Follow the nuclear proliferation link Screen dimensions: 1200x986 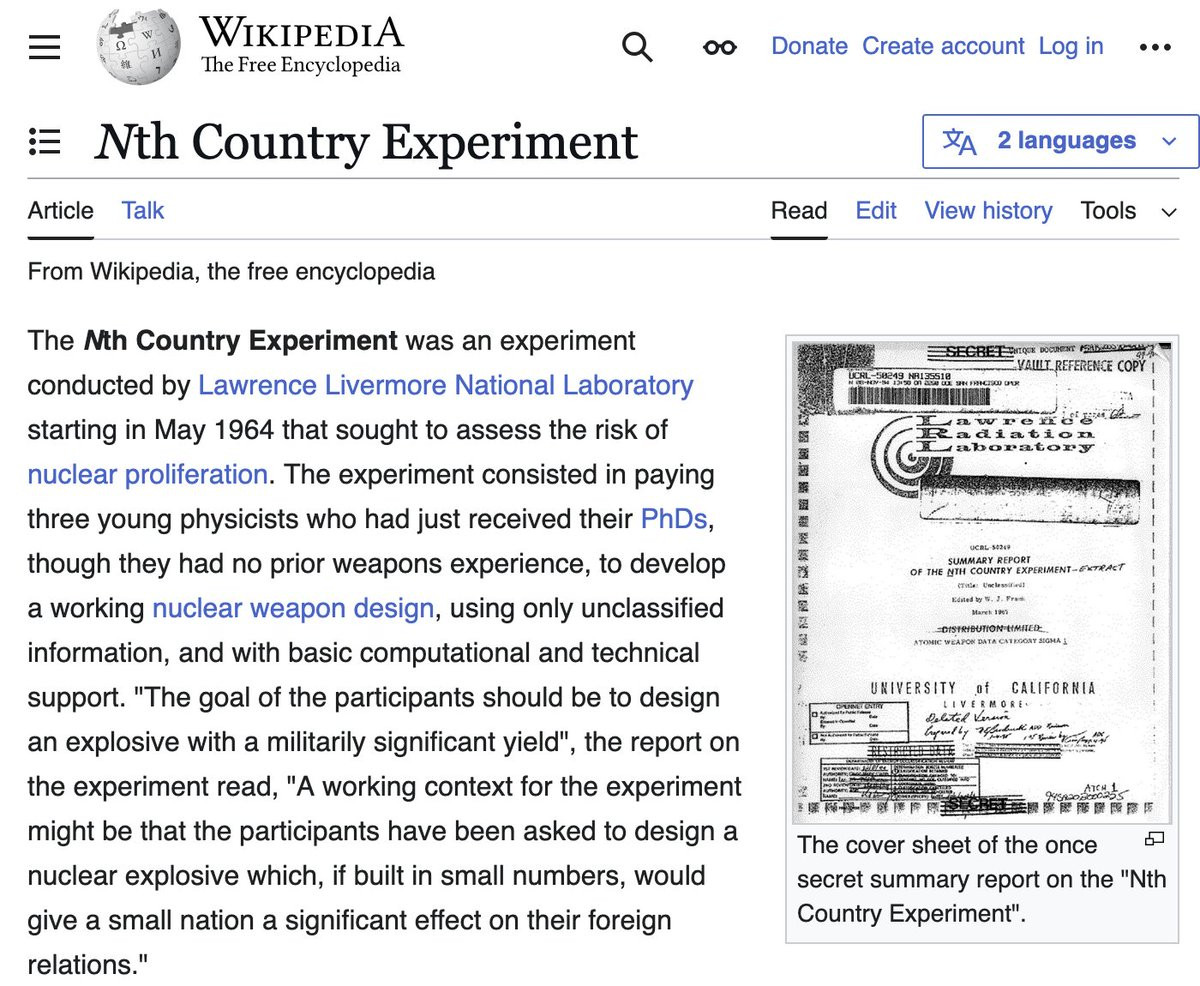(147, 474)
